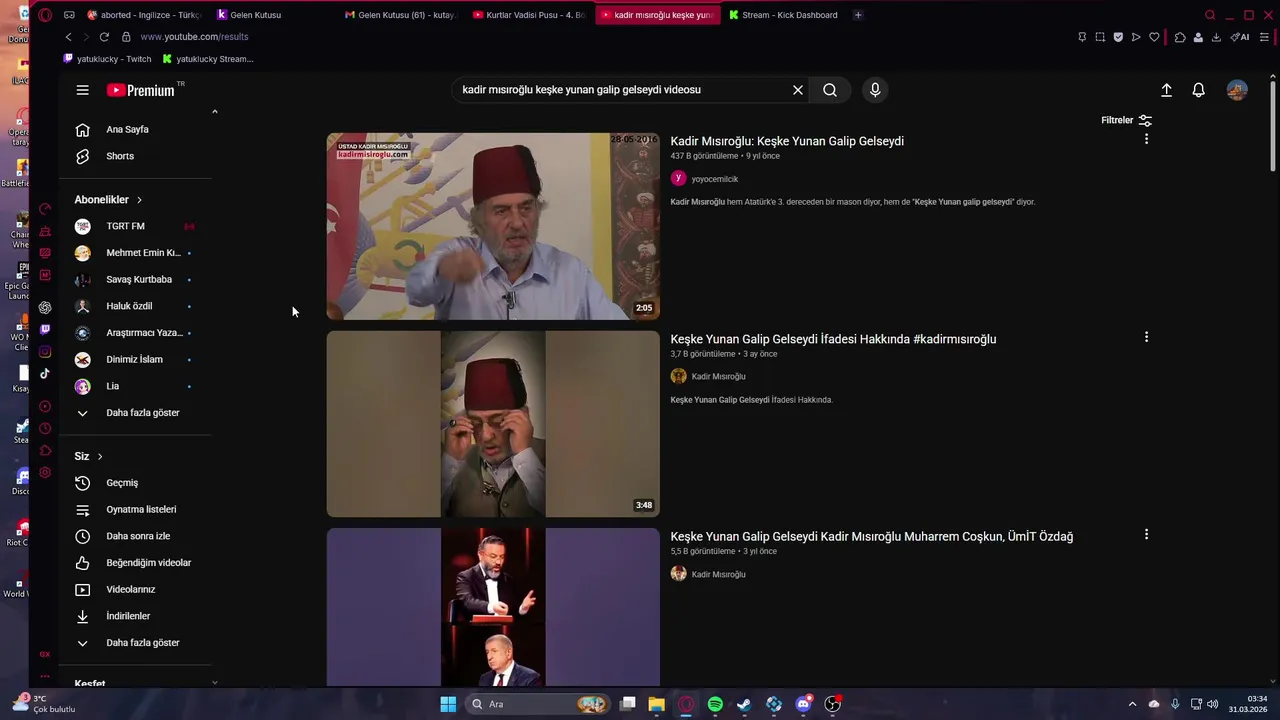Open YouTube notifications bell
Viewport: 1280px width, 720px height.
point(1198,90)
